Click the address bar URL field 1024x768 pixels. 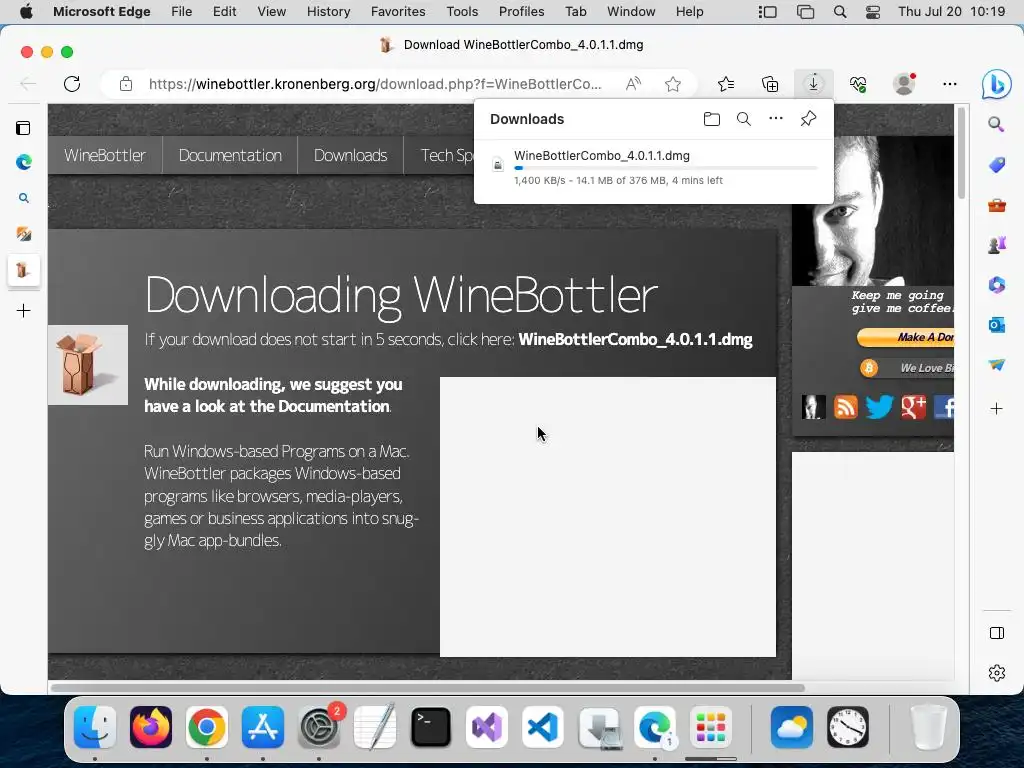(375, 84)
